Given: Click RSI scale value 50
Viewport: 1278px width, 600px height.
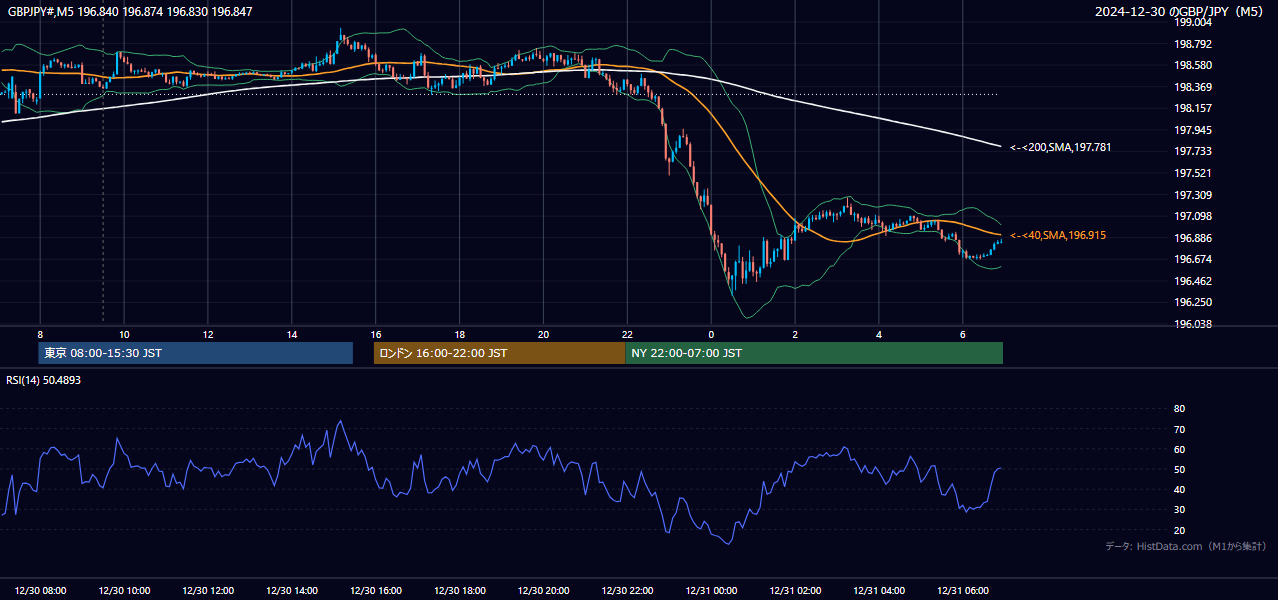Looking at the screenshot, I should point(1179,469).
